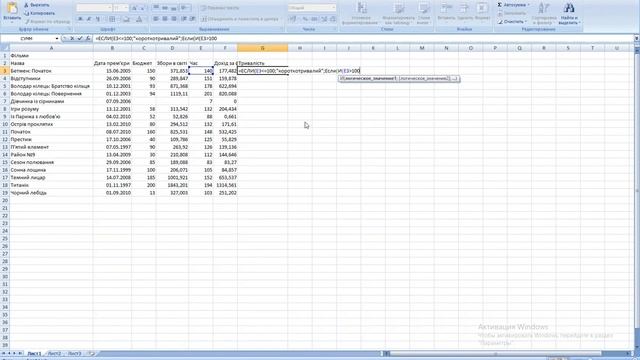Apply the font color letter A
640x360 pixels.
coord(139,19)
